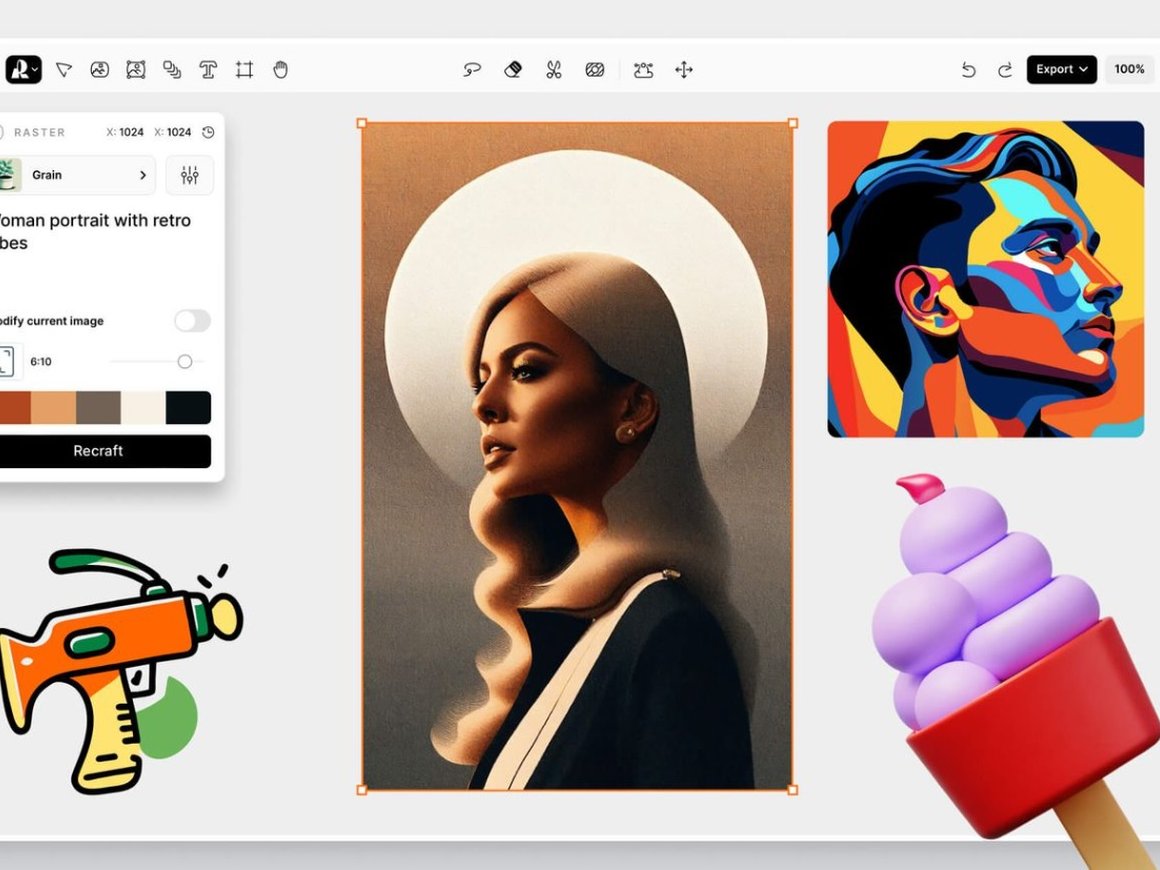Image resolution: width=1160 pixels, height=870 pixels.
Task: Select the colorful man portrait image
Action: pyautogui.click(x=985, y=279)
